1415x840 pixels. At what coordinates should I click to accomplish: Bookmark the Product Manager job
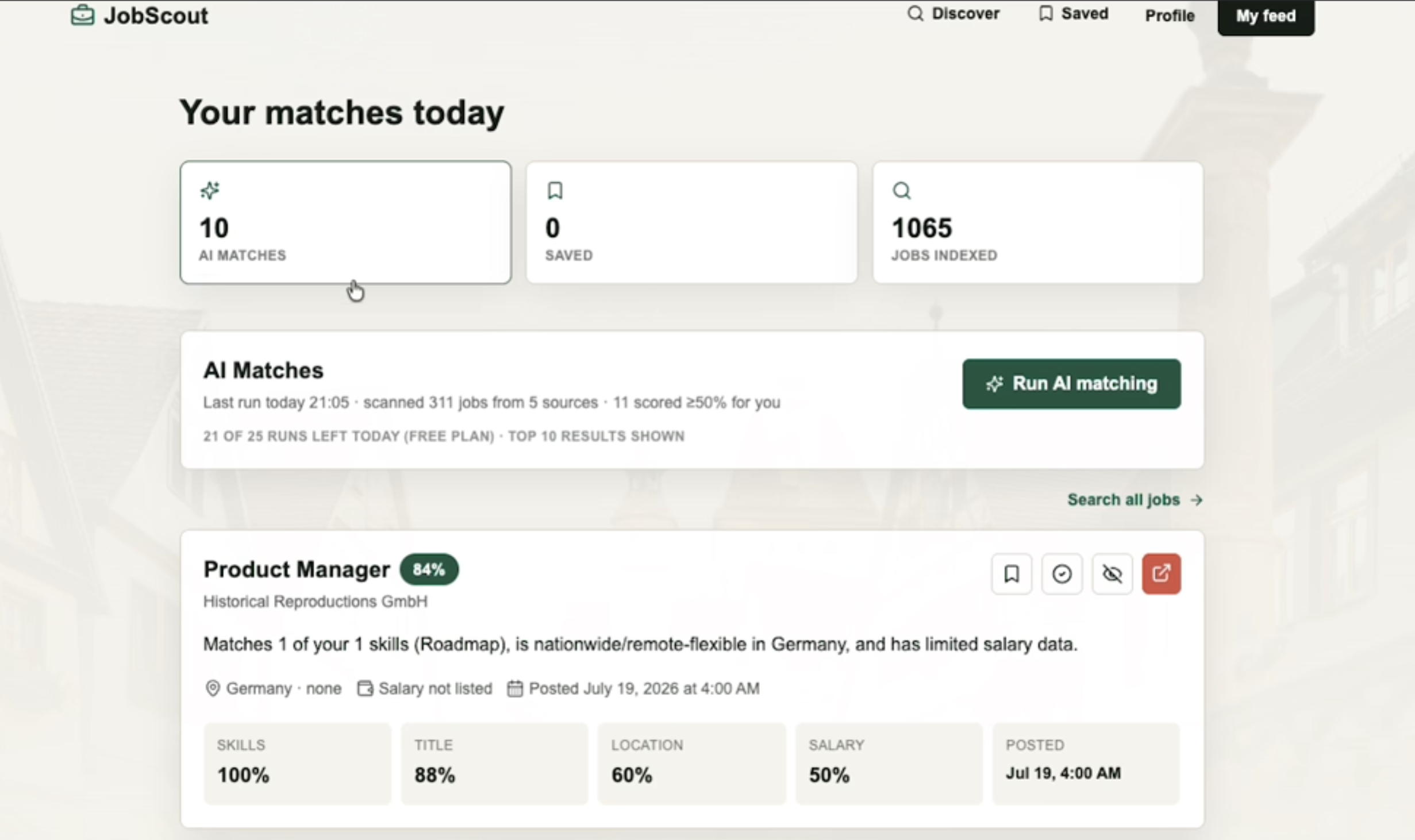coord(1011,573)
